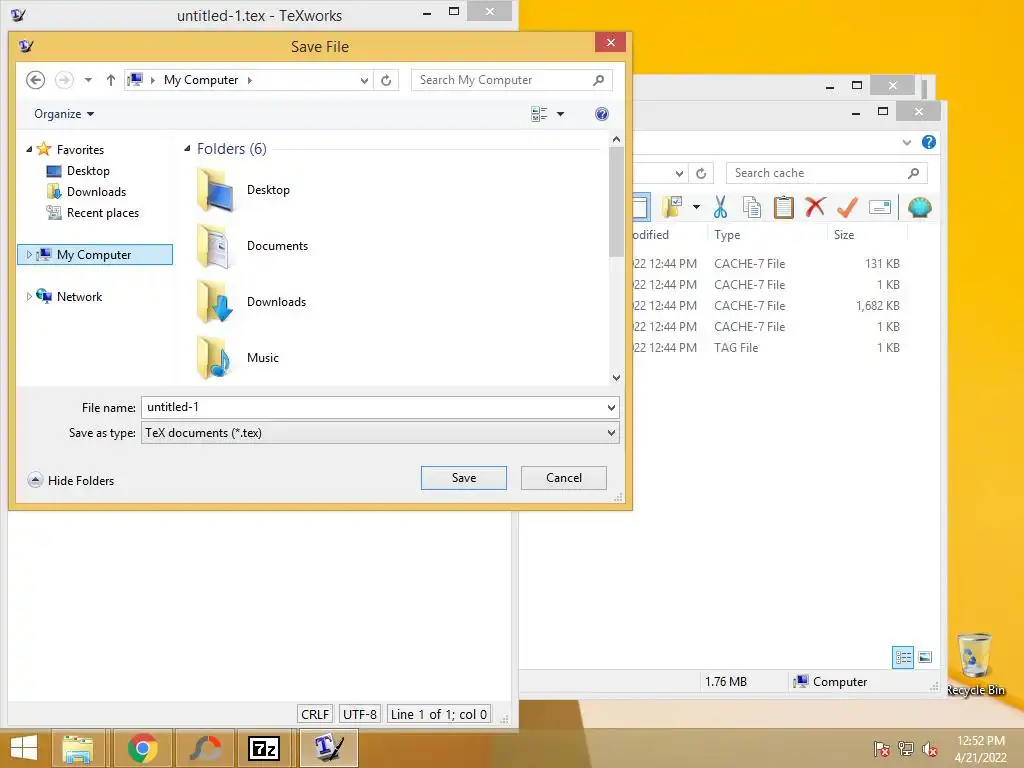Click the Explorer window Help icon
Screen dimensions: 1024x768
click(929, 142)
